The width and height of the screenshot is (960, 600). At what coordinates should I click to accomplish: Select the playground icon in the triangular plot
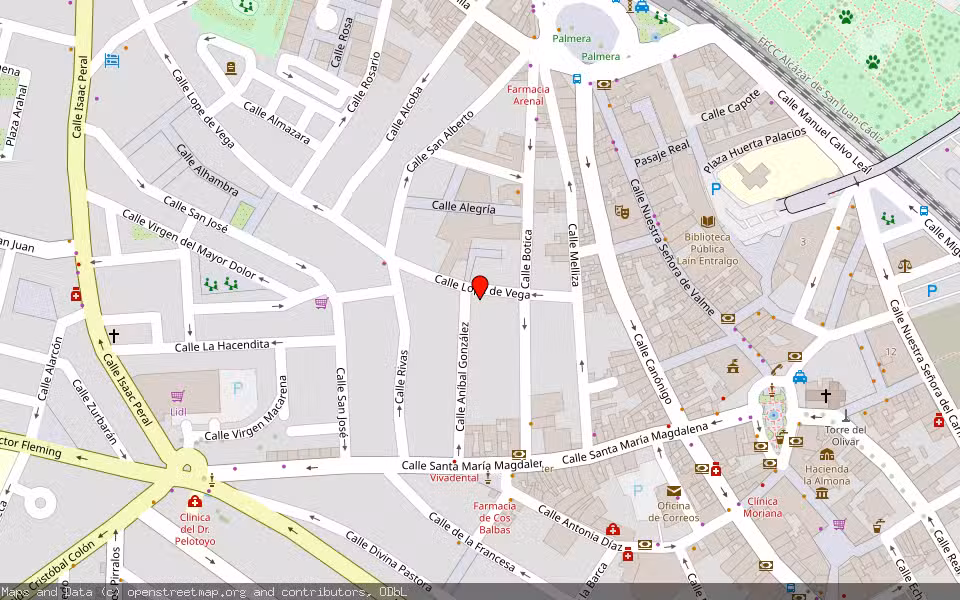(x=888, y=219)
